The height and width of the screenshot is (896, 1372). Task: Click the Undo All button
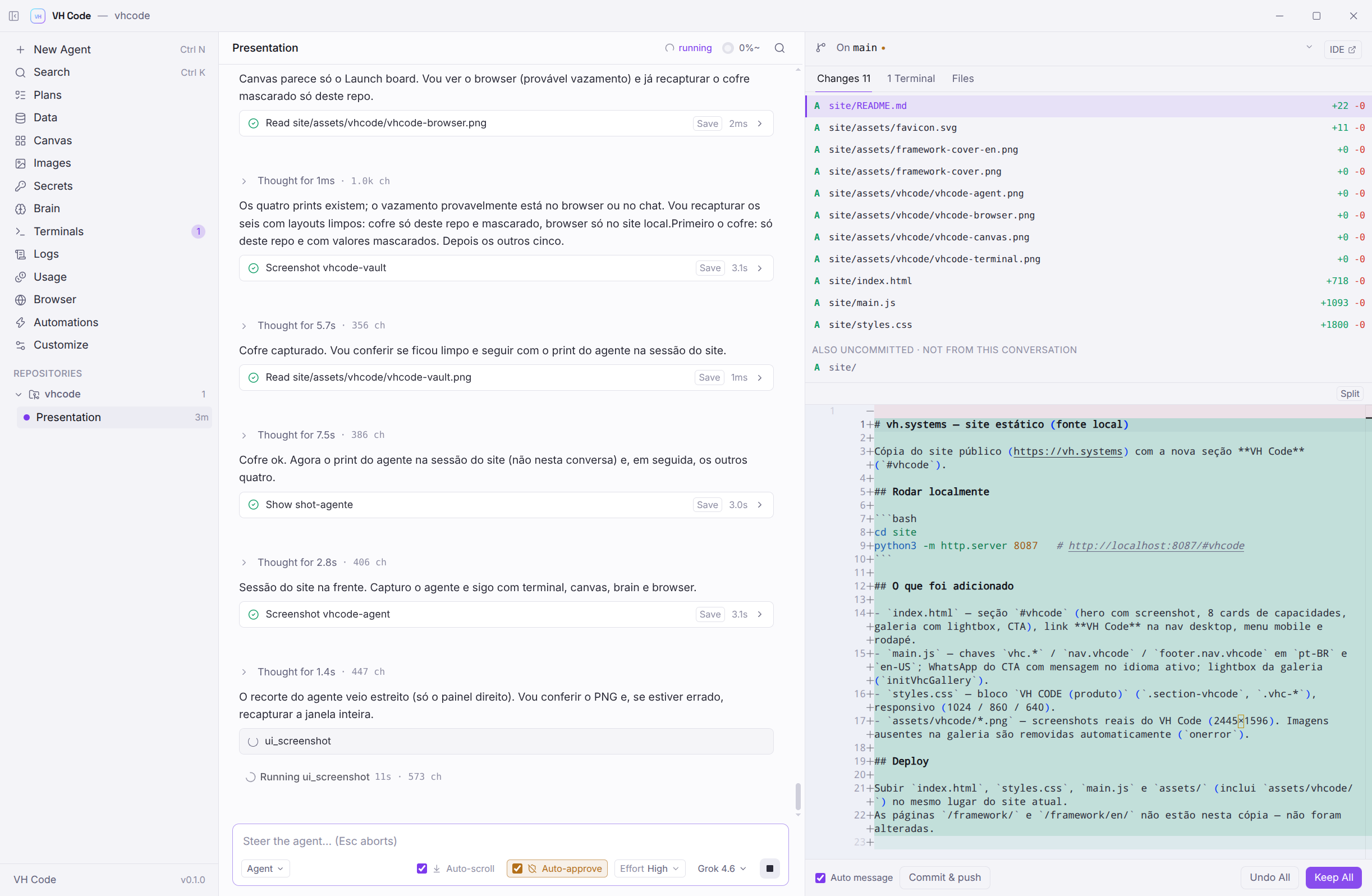point(1269,877)
